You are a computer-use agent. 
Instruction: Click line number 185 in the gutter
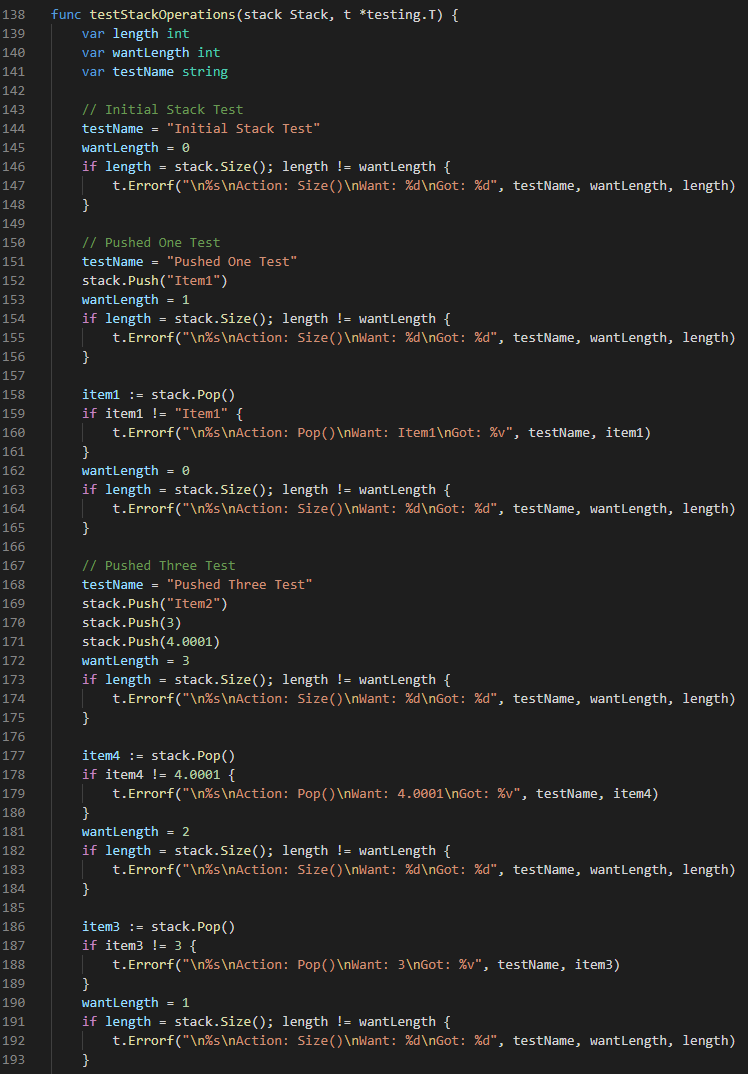point(14,908)
